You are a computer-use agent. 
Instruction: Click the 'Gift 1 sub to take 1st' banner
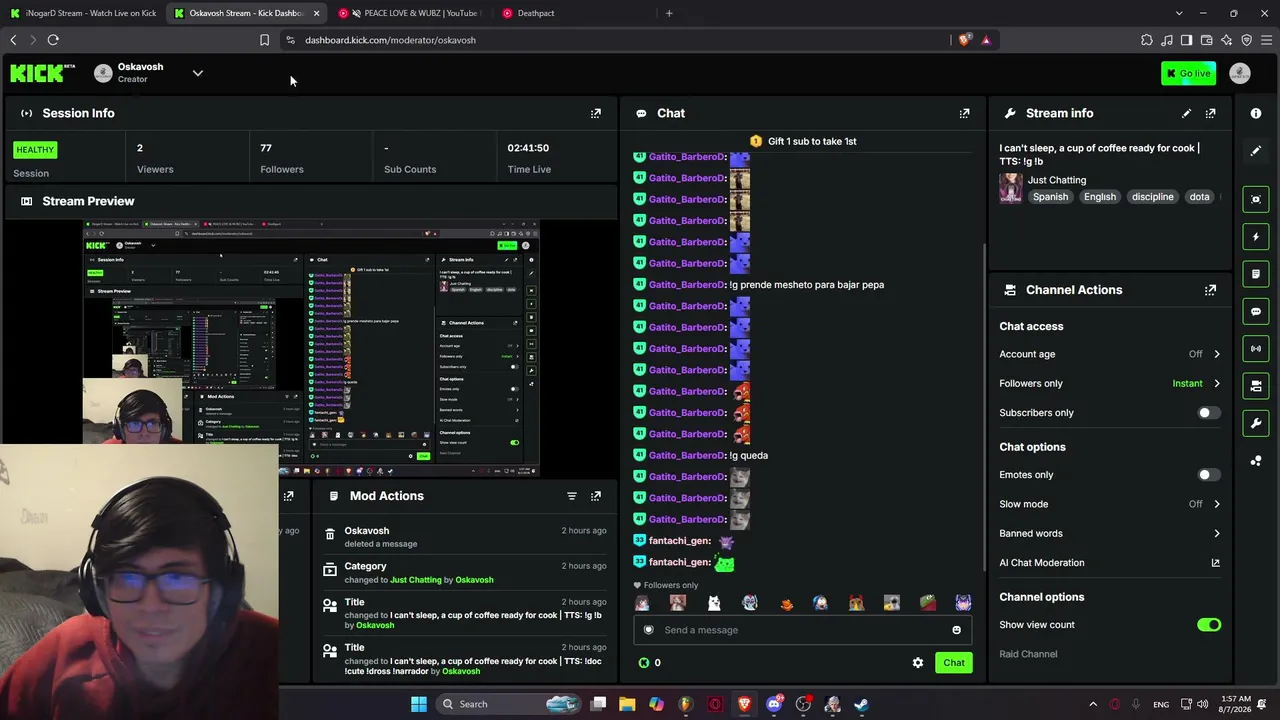coord(803,141)
